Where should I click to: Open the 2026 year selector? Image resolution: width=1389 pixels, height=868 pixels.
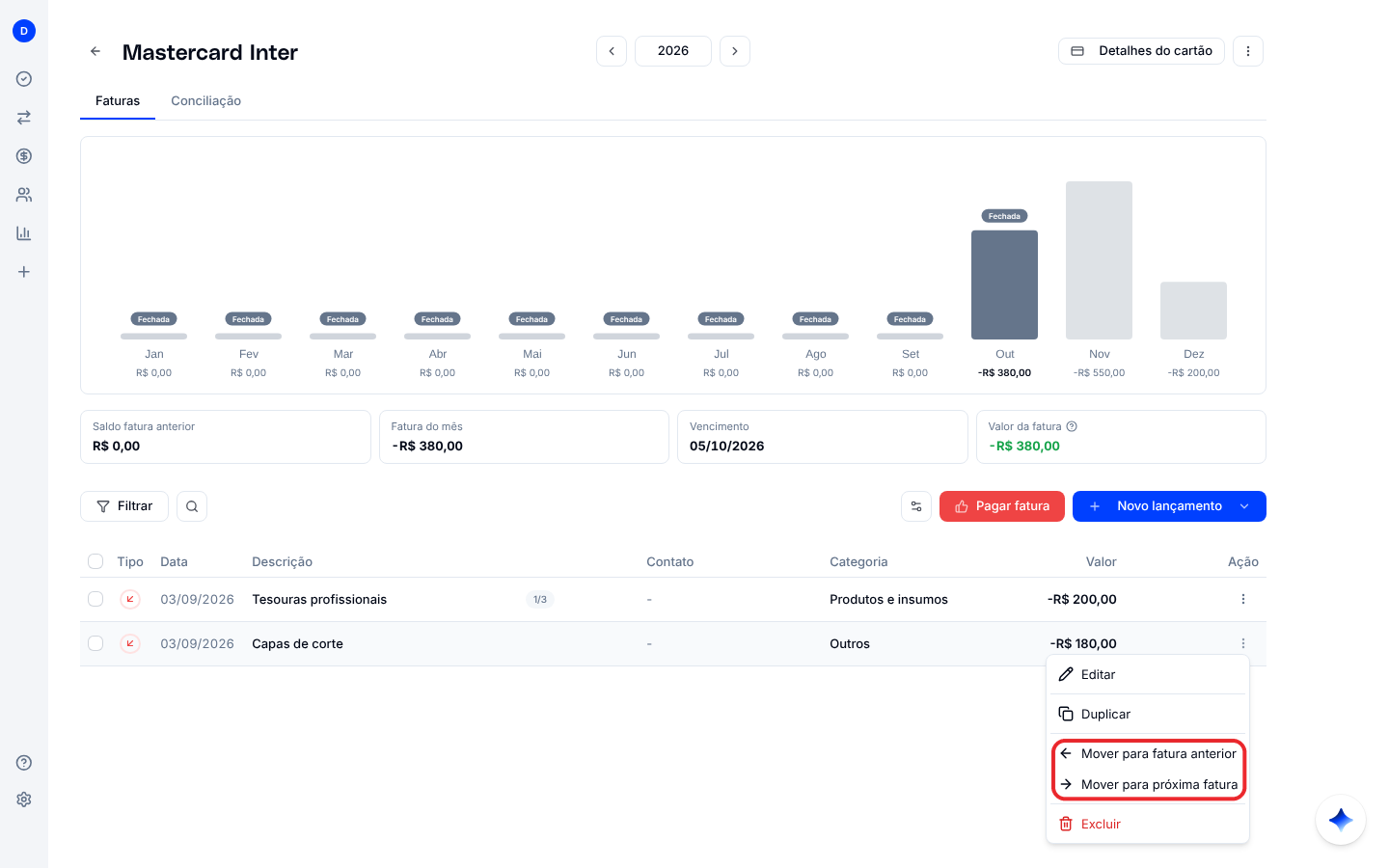coord(673,51)
